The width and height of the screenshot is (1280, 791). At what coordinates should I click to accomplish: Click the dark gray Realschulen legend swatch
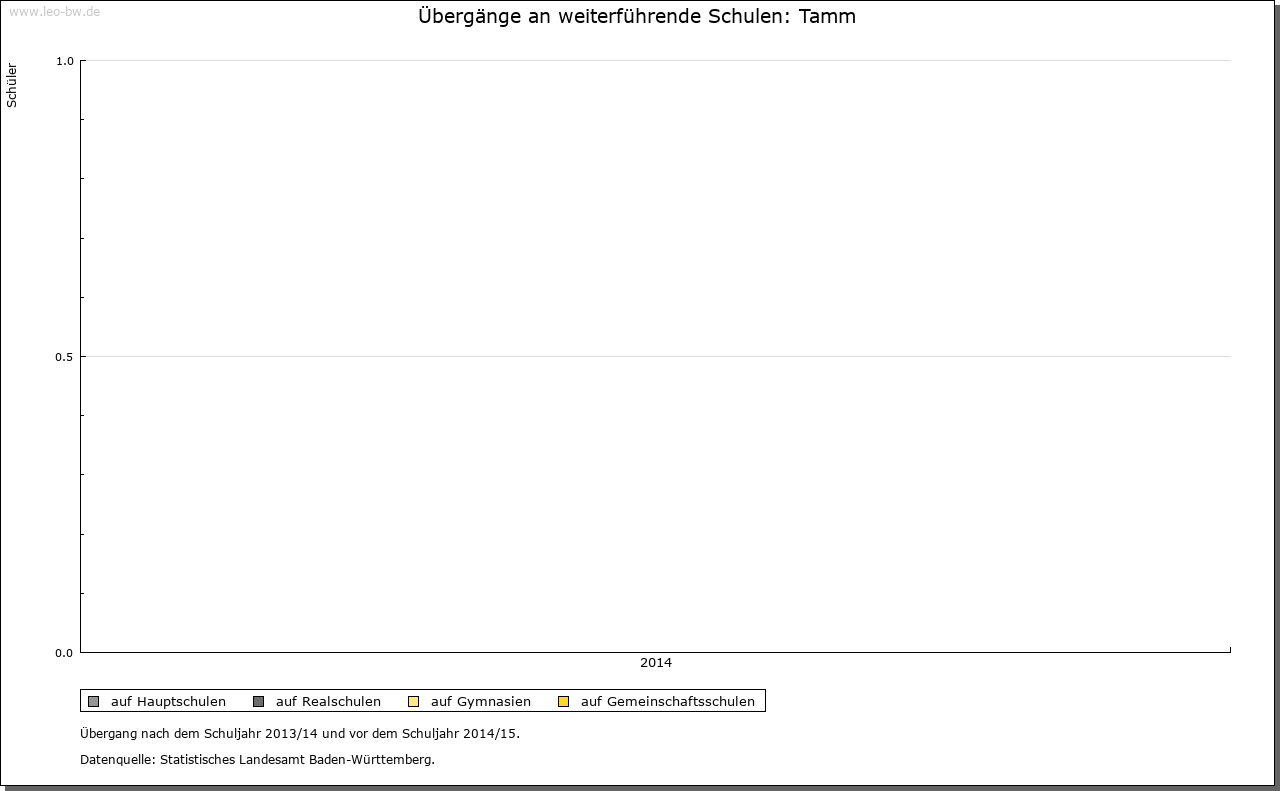click(259, 701)
